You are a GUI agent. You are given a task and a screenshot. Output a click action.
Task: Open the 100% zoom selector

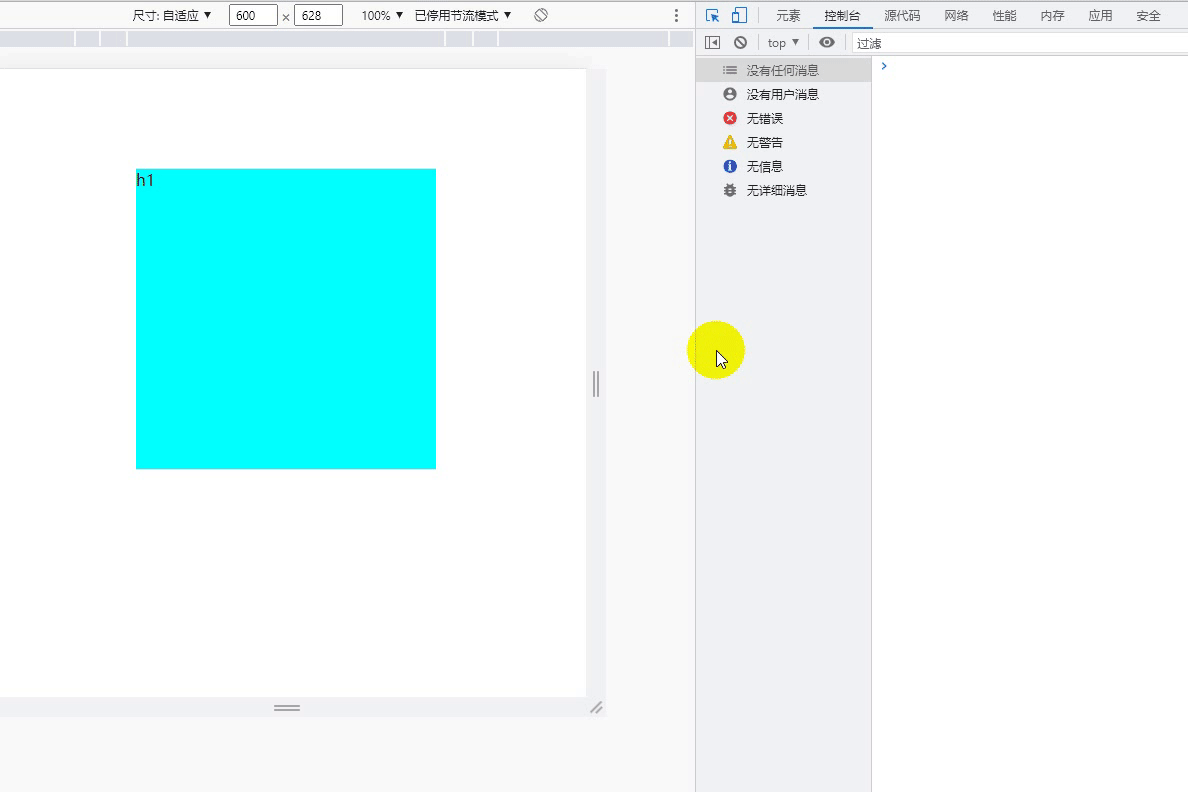pos(379,15)
